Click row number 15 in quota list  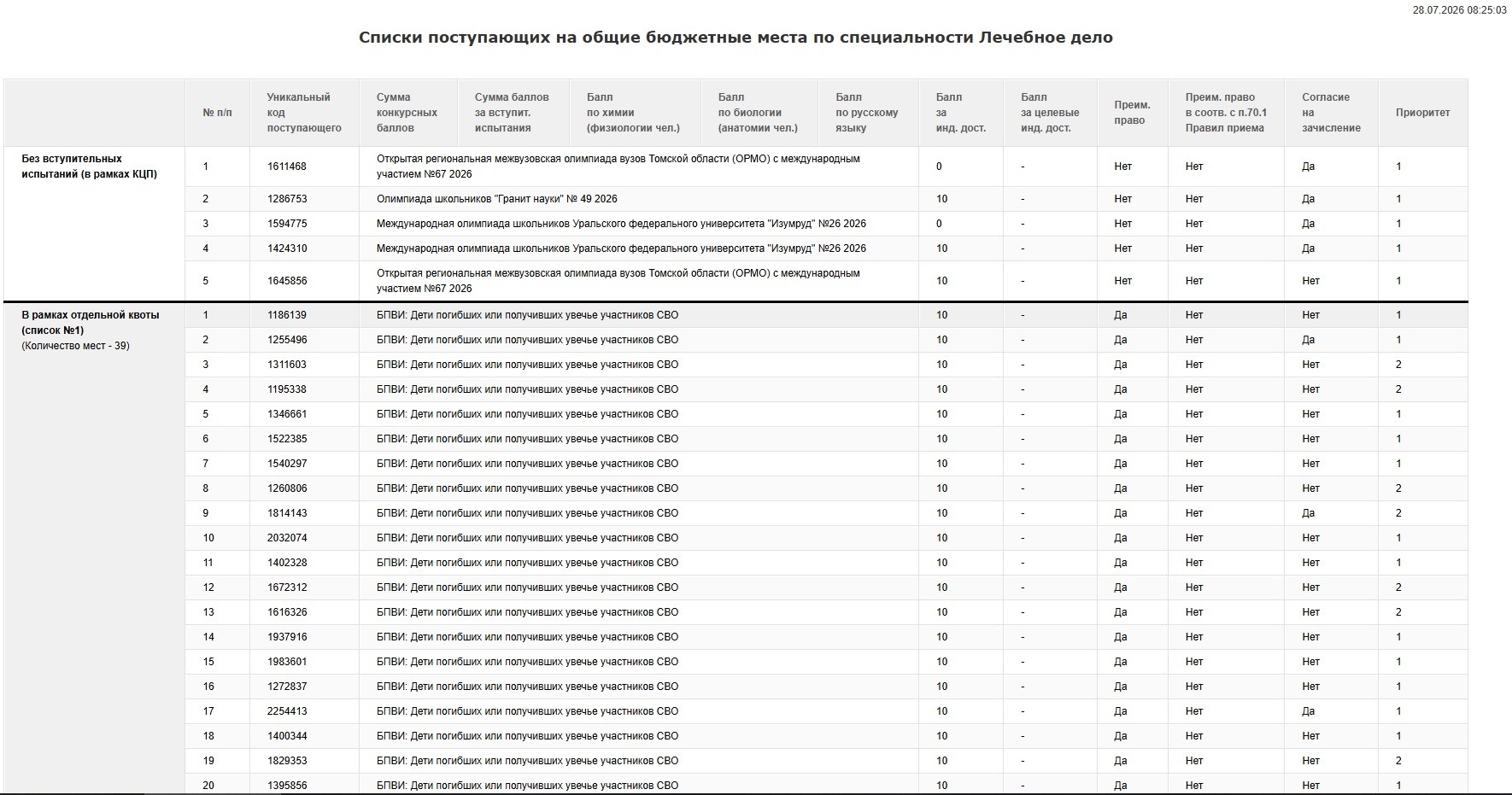point(208,662)
